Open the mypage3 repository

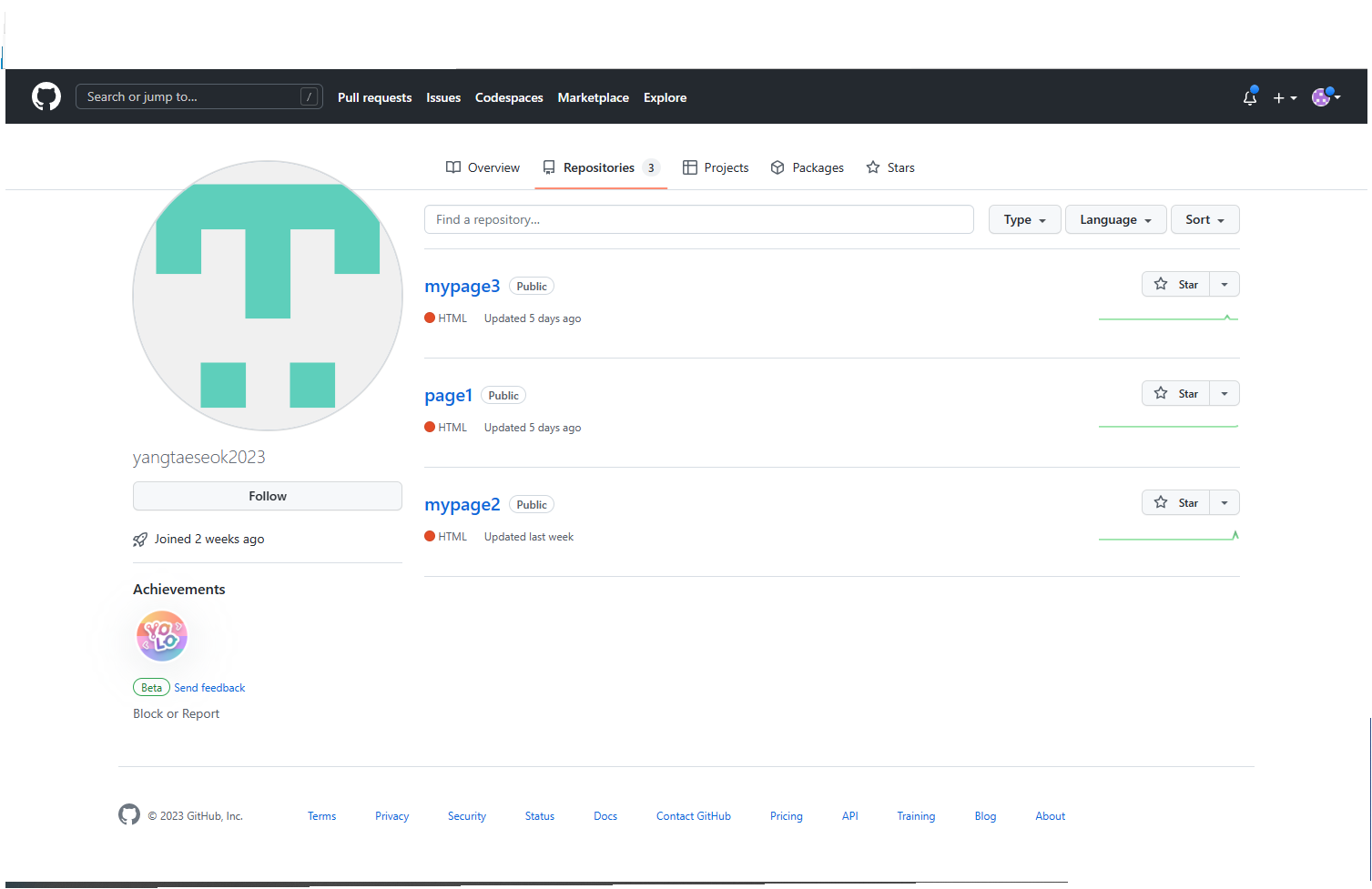462,286
